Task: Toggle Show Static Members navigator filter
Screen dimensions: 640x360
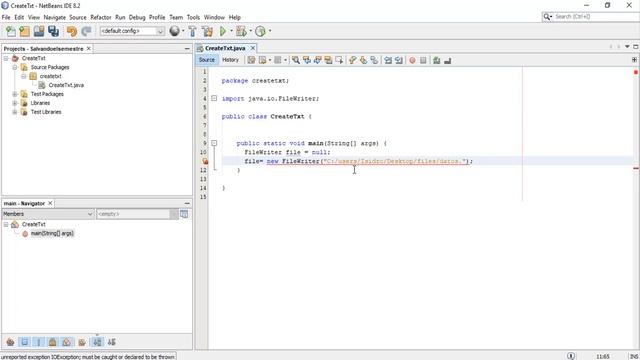Action: (x=38, y=342)
